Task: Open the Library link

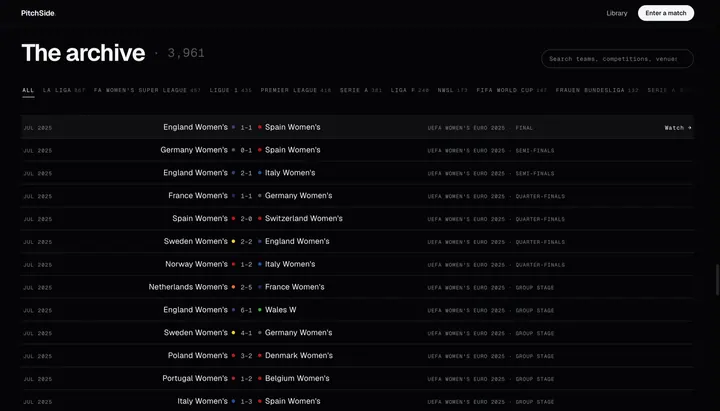Action: pyautogui.click(x=617, y=13)
